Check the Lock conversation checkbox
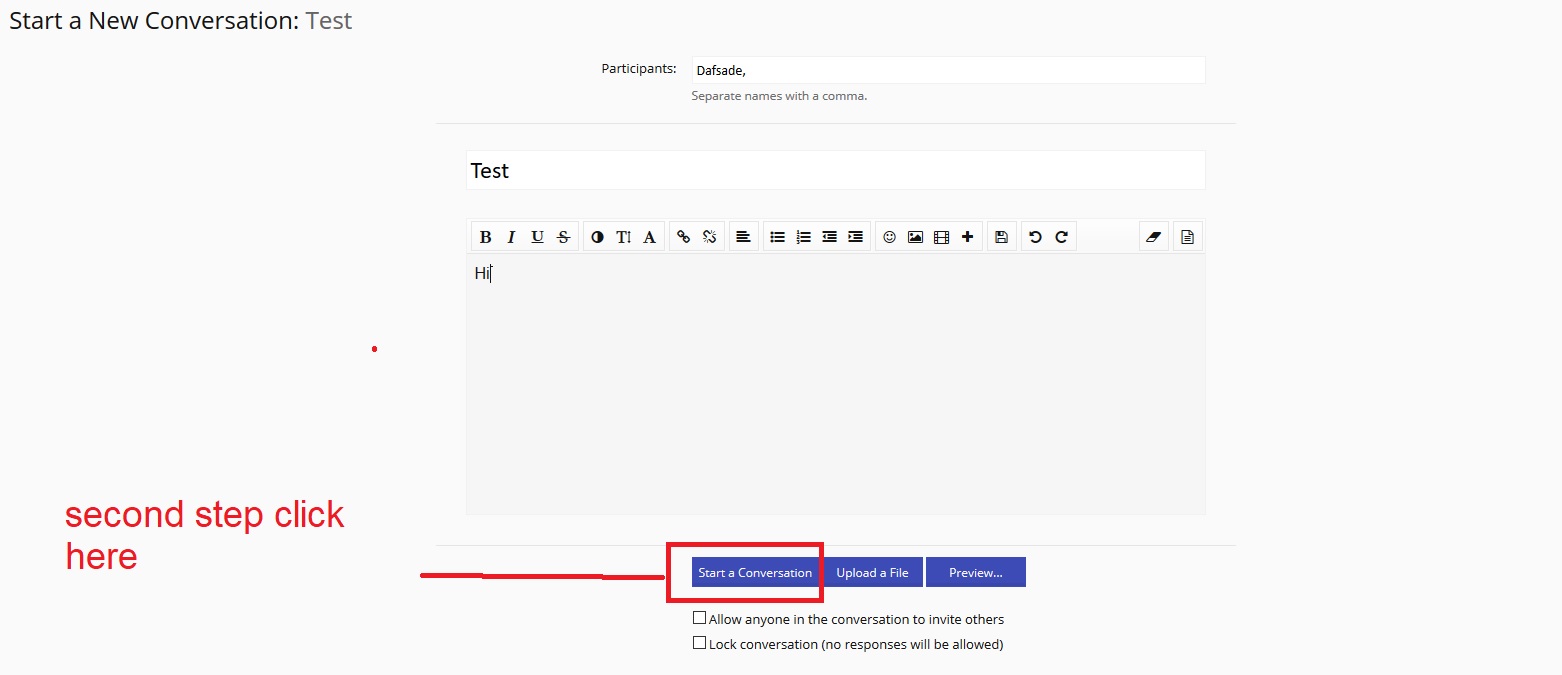 699,643
